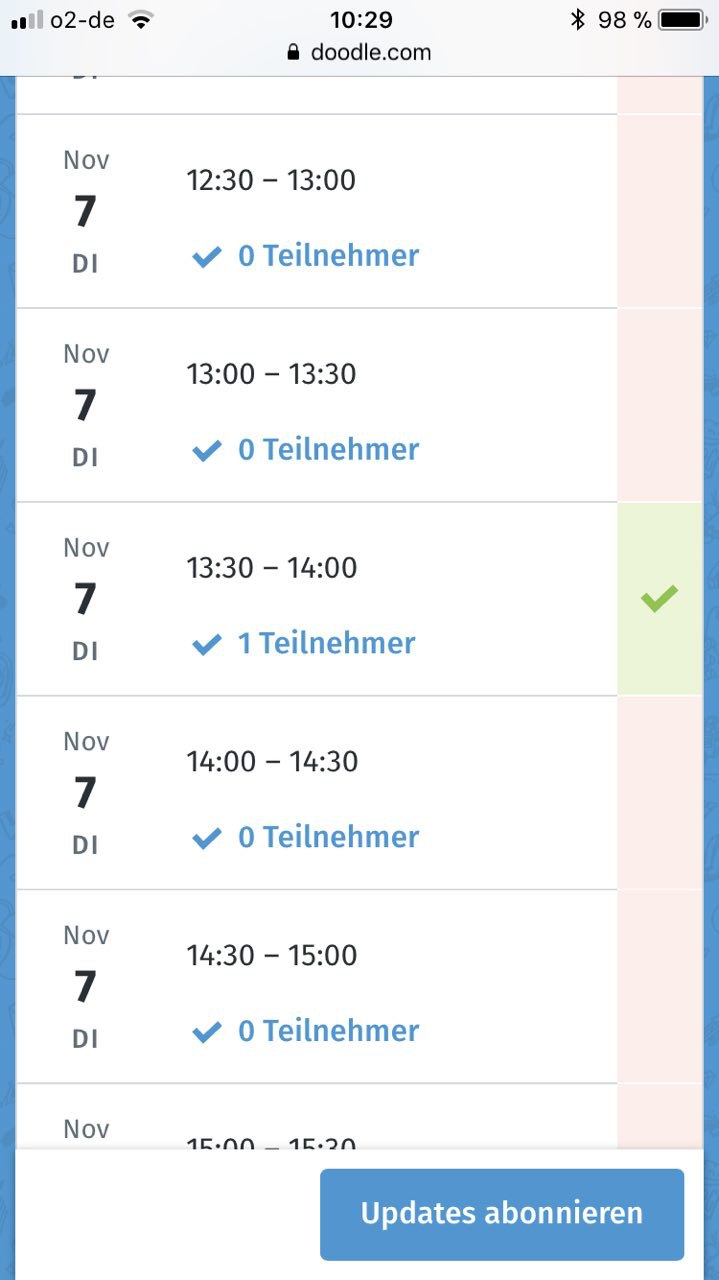Tap the green checkmark for 13:30 slot
The image size is (719, 1280).
(660, 598)
